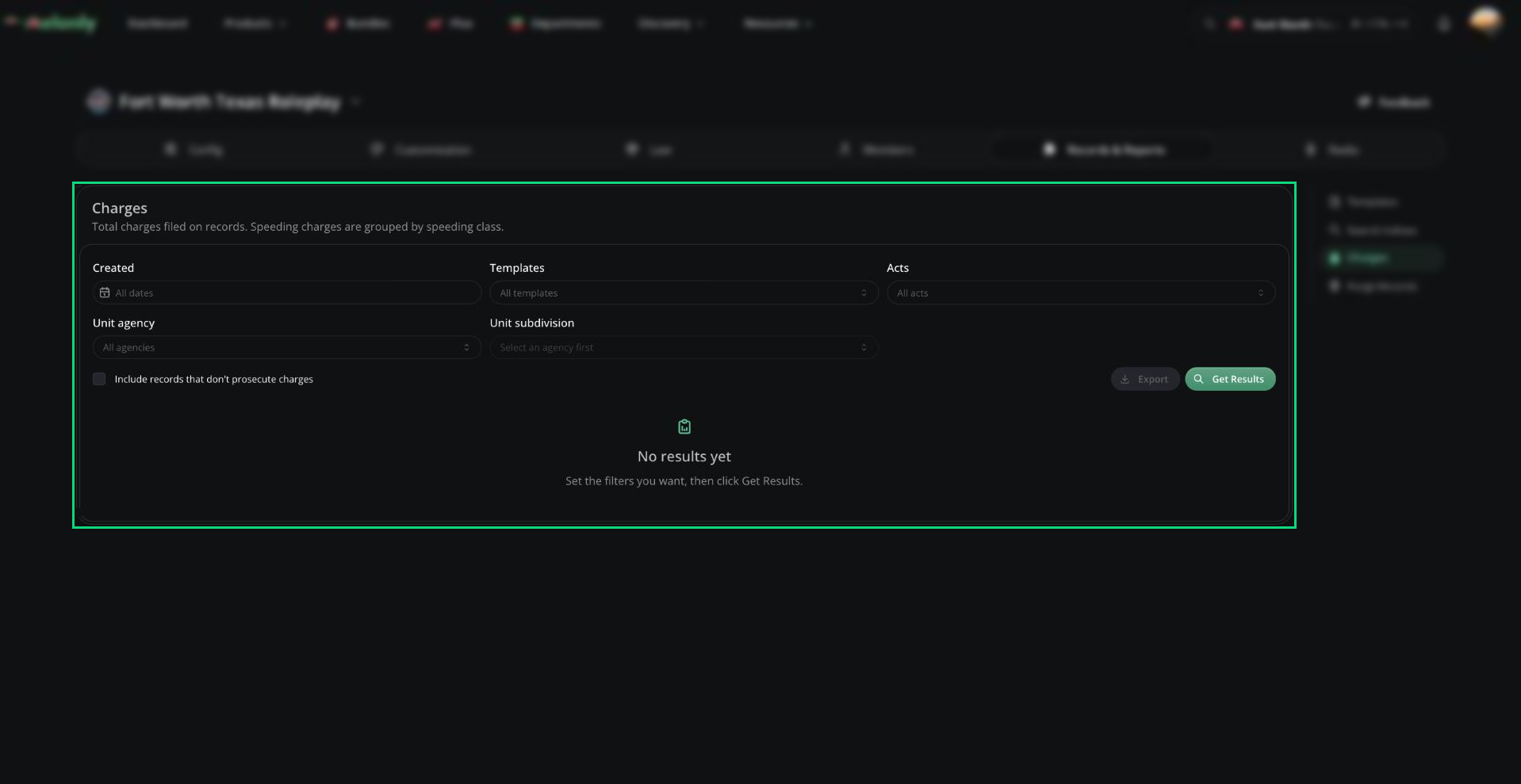This screenshot has height=784, width=1521.
Task: Click the 'Created' field label
Action: click(x=113, y=268)
